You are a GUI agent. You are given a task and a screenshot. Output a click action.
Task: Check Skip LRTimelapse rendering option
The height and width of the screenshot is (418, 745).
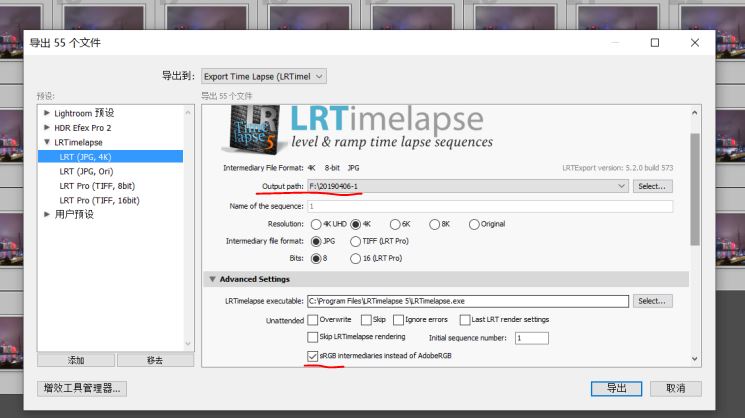click(x=313, y=338)
